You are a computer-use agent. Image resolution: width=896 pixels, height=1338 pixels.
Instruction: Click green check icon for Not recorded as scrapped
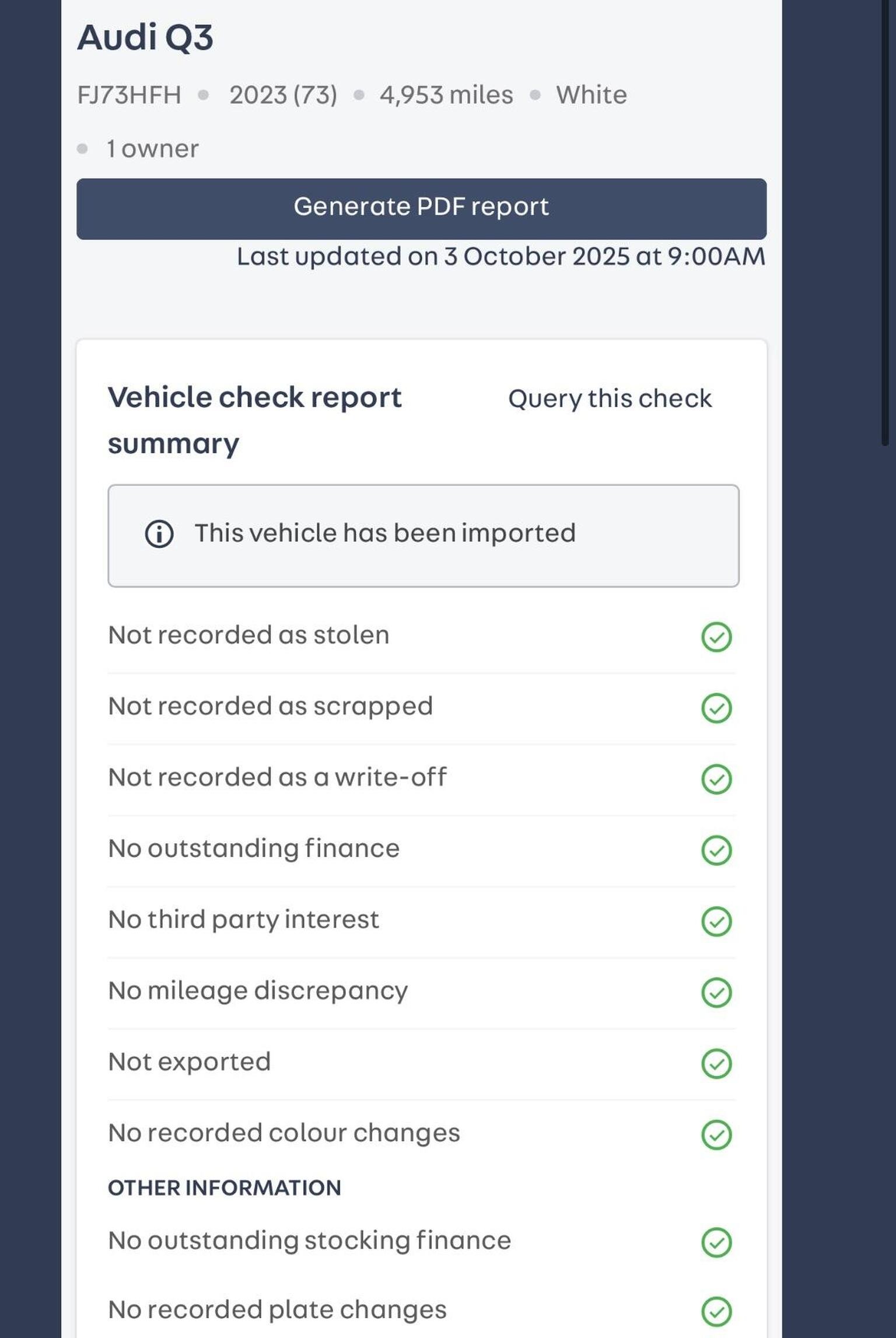pyautogui.click(x=716, y=708)
